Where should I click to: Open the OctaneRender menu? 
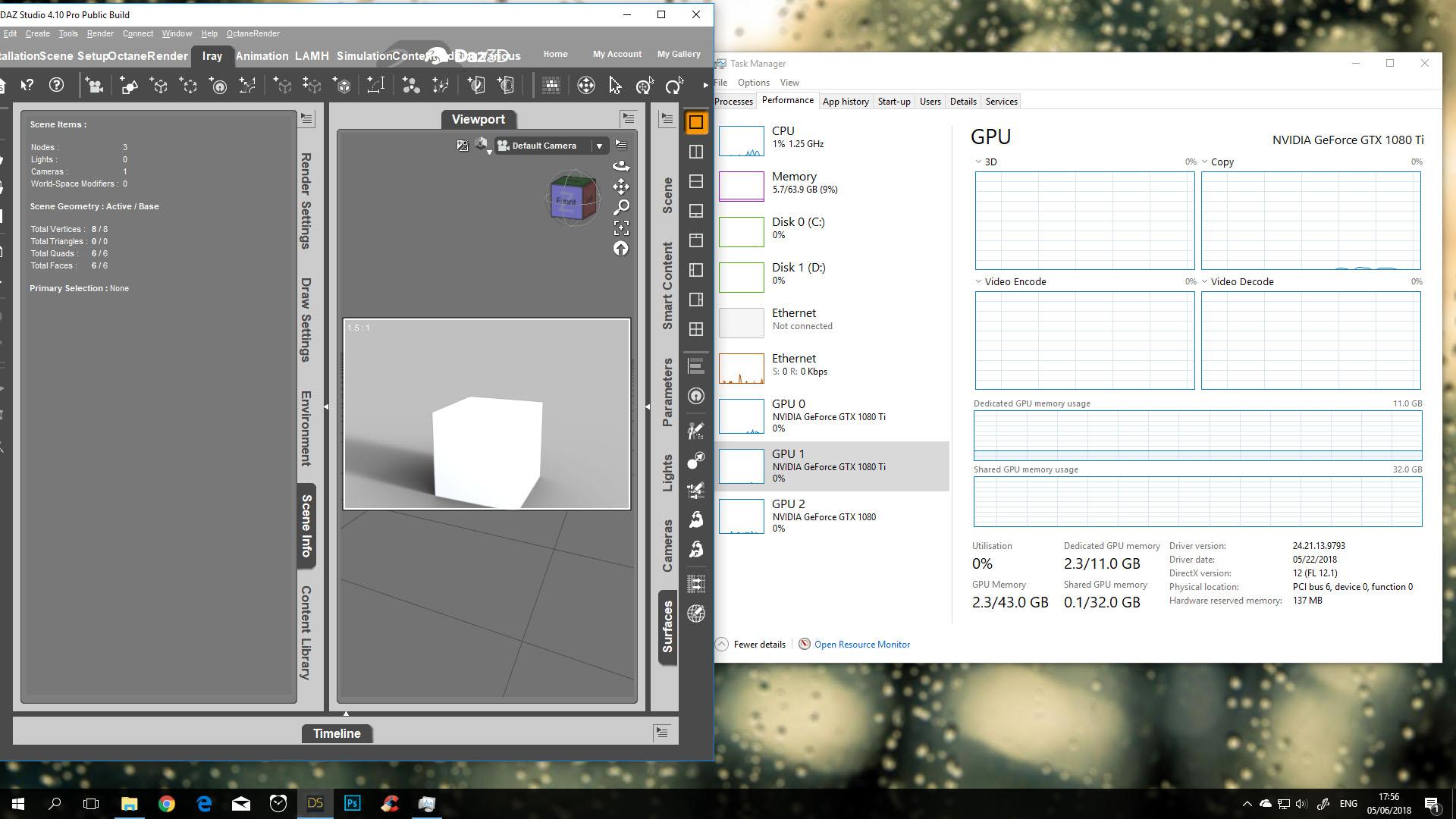click(253, 33)
